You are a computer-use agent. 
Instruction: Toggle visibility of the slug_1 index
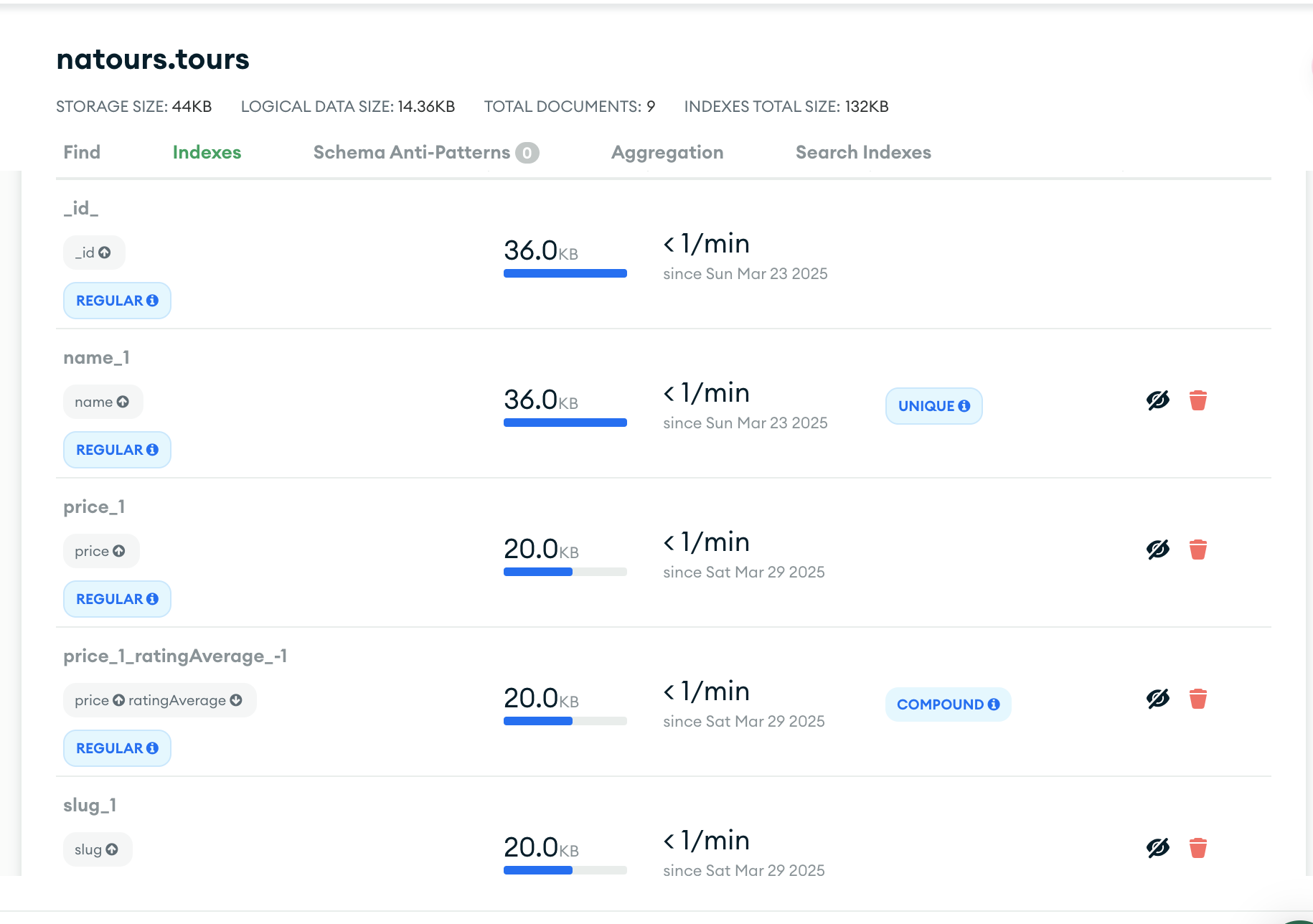[1157, 848]
